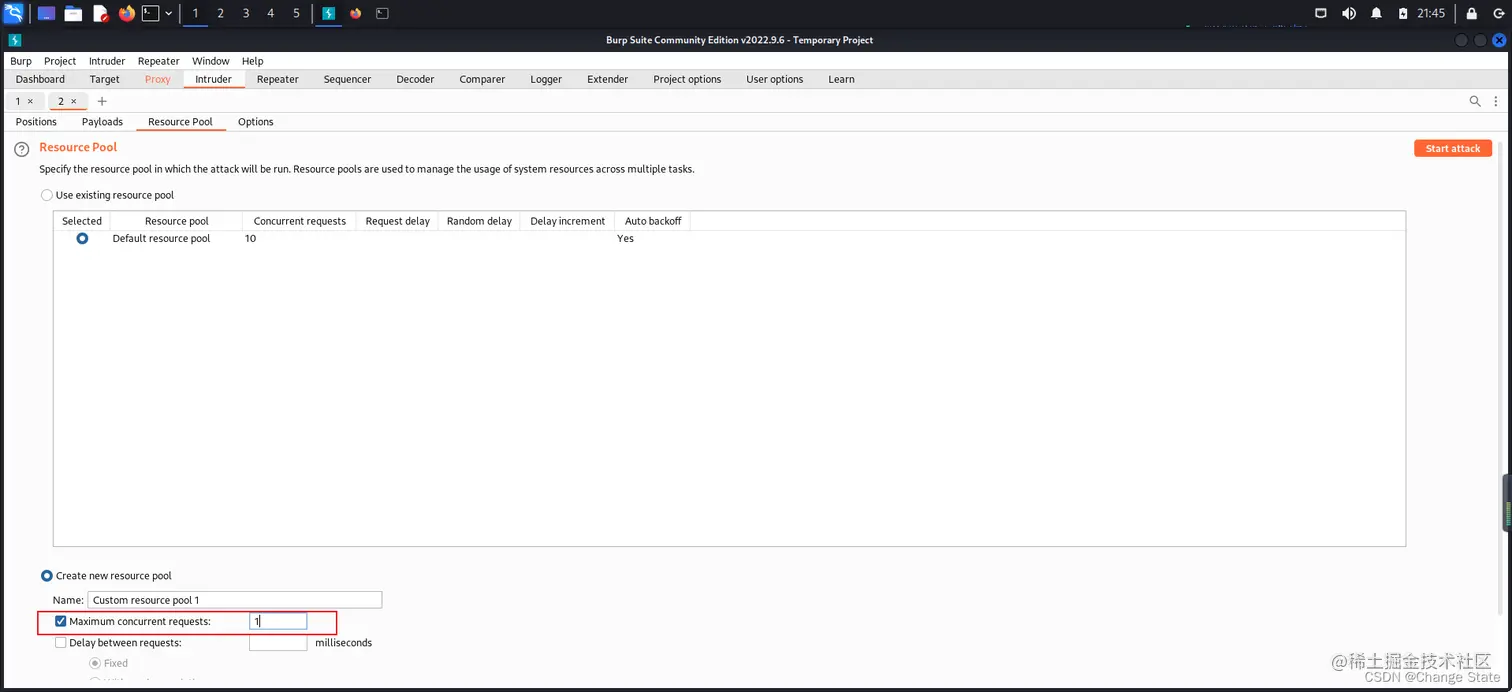The height and width of the screenshot is (692, 1512).
Task: Expand the terminal launcher dropdown arrow
Action: tap(168, 14)
